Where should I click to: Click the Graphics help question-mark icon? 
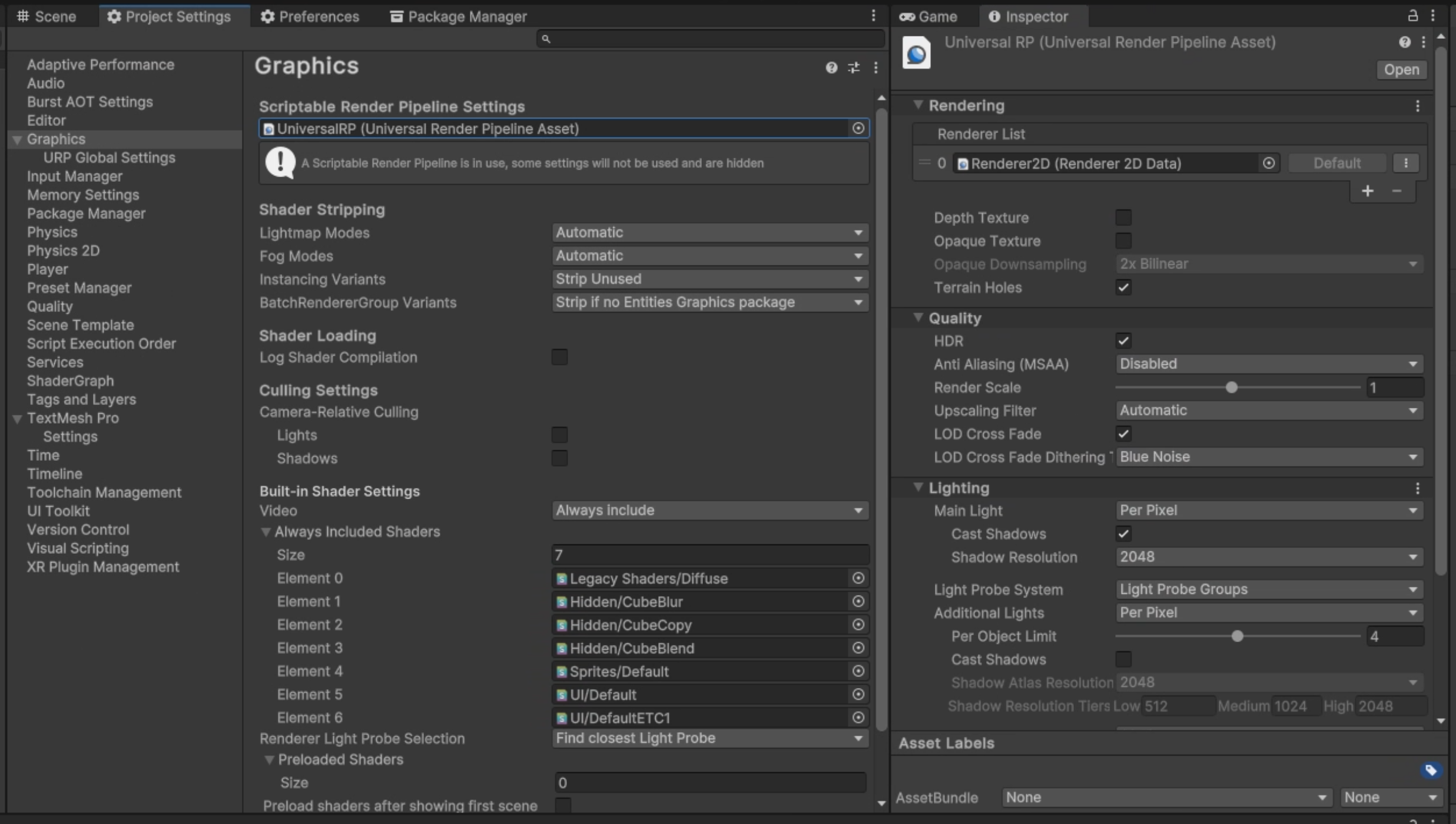click(831, 68)
